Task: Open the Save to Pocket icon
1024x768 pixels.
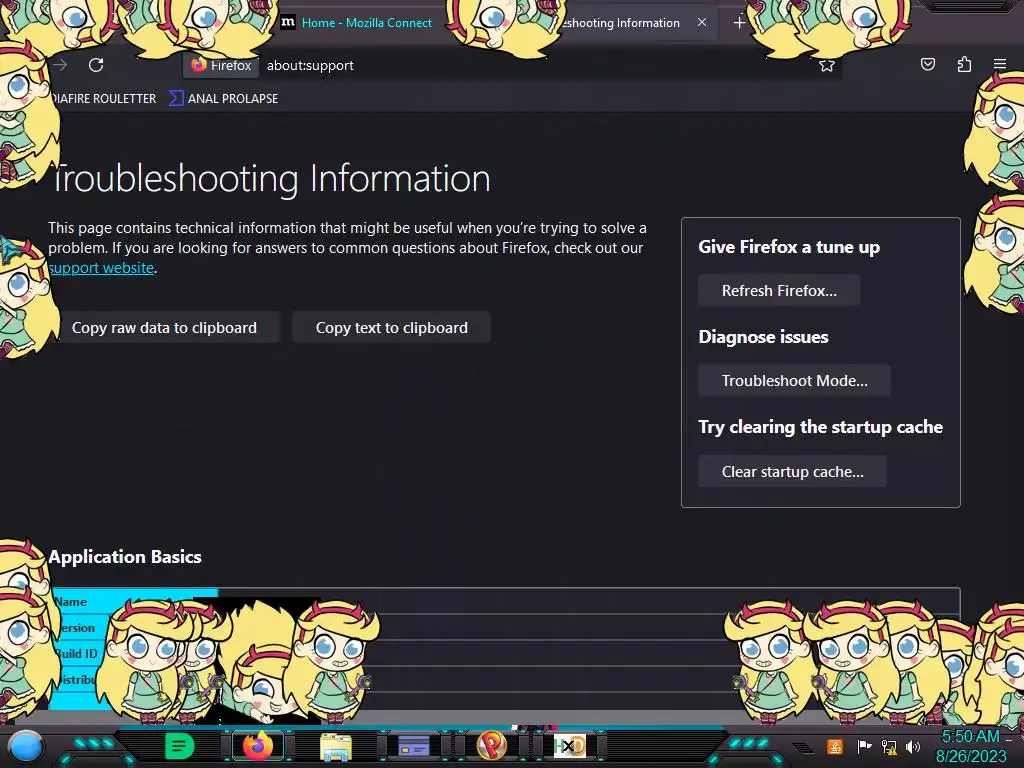Action: [x=927, y=64]
